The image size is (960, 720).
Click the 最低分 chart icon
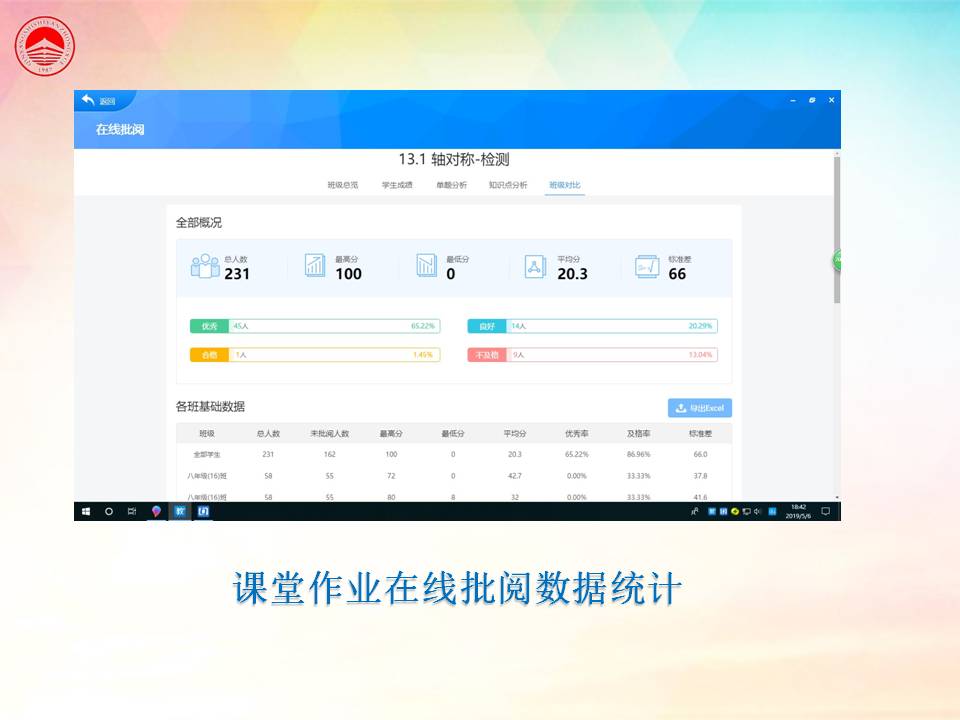click(x=427, y=265)
